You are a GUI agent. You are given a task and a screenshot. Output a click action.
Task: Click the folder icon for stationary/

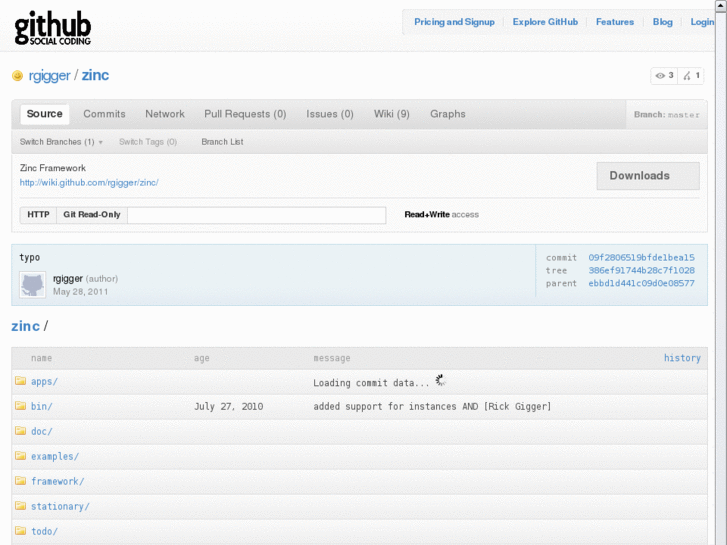[20, 506]
